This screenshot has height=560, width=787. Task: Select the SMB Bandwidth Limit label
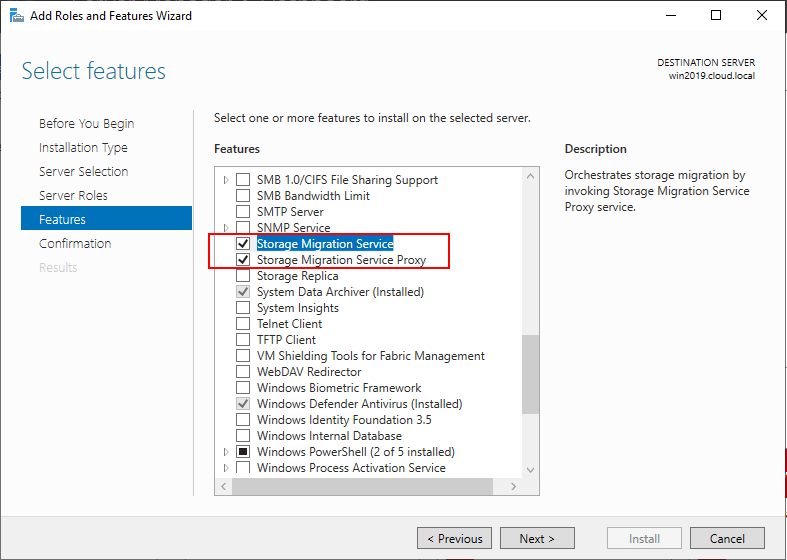tap(313, 196)
